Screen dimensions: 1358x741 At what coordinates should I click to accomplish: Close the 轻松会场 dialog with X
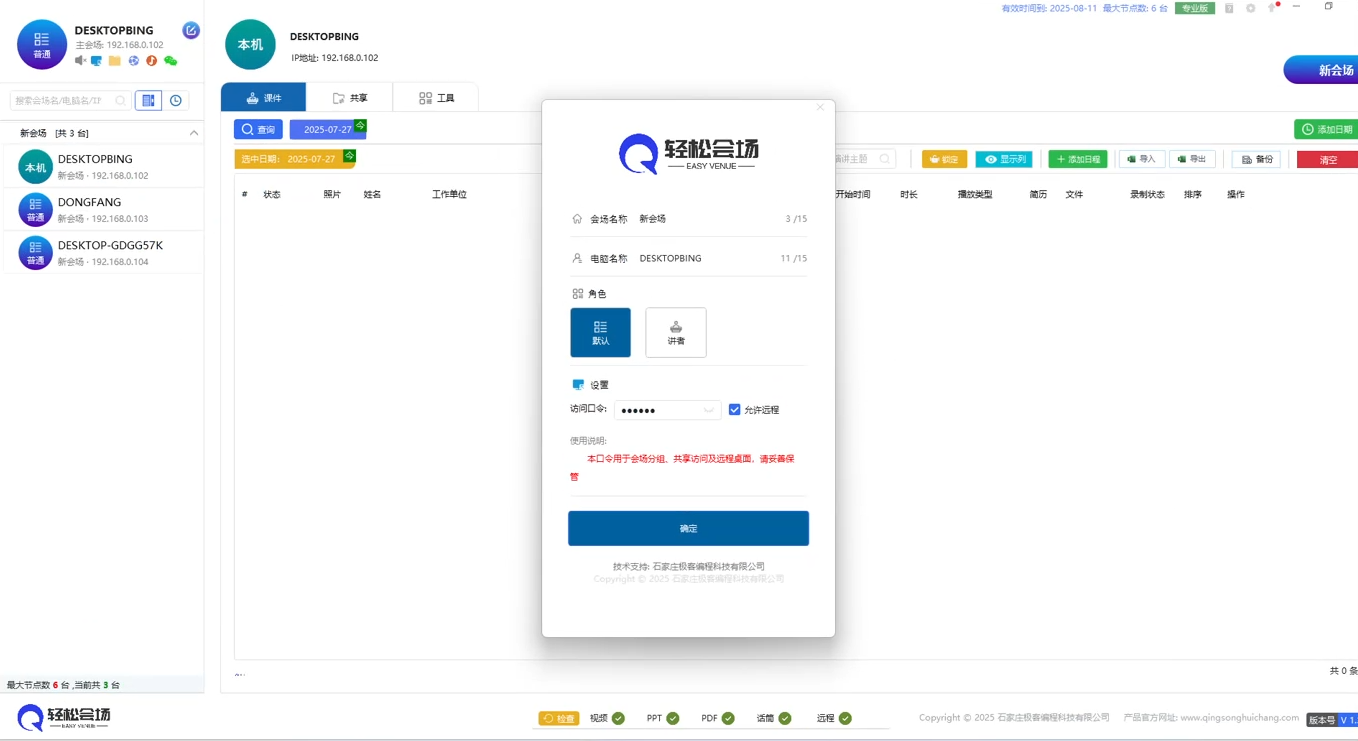pos(820,107)
